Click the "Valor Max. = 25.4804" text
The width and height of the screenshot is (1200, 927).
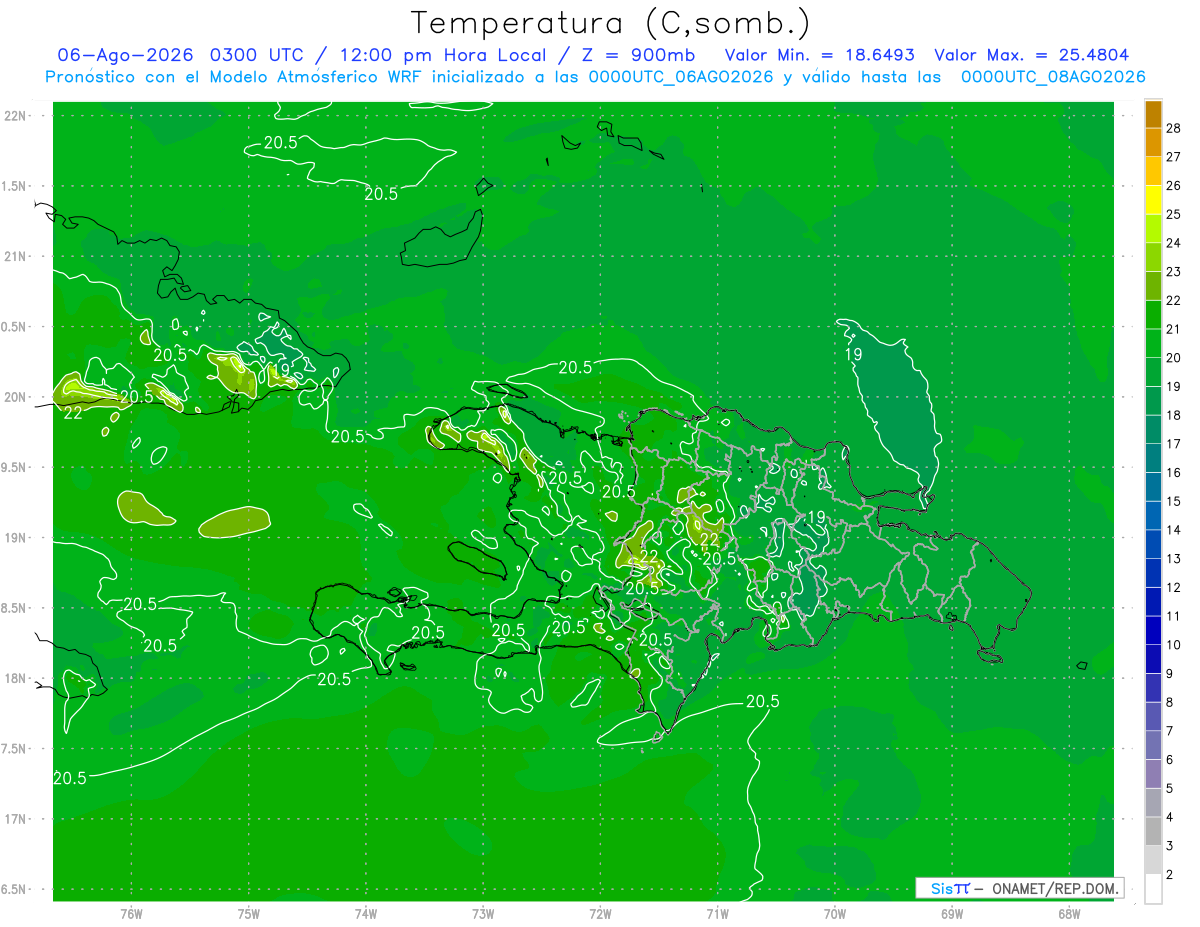point(1032,55)
